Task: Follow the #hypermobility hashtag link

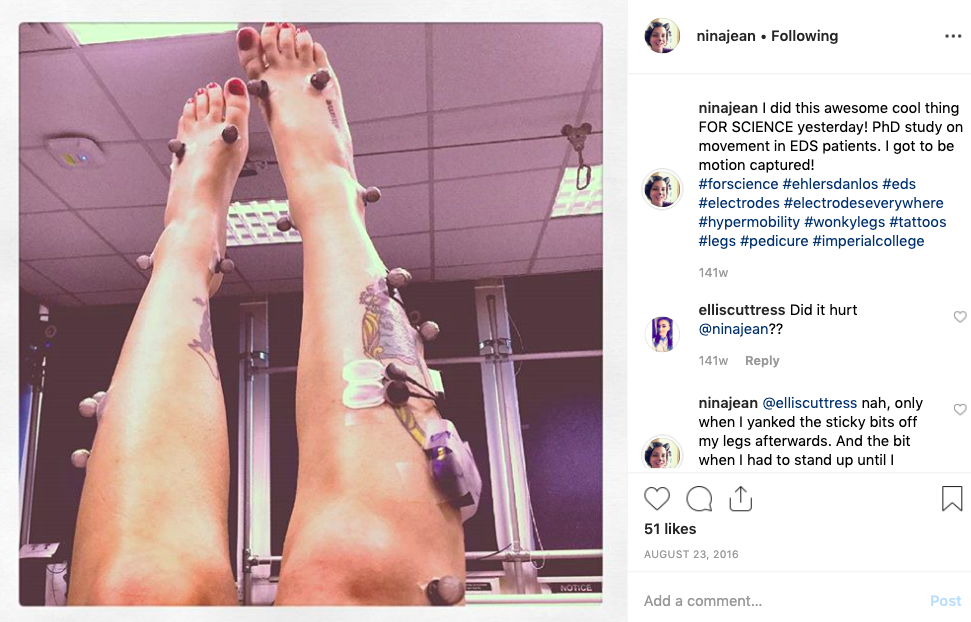Action: pyautogui.click(x=749, y=222)
